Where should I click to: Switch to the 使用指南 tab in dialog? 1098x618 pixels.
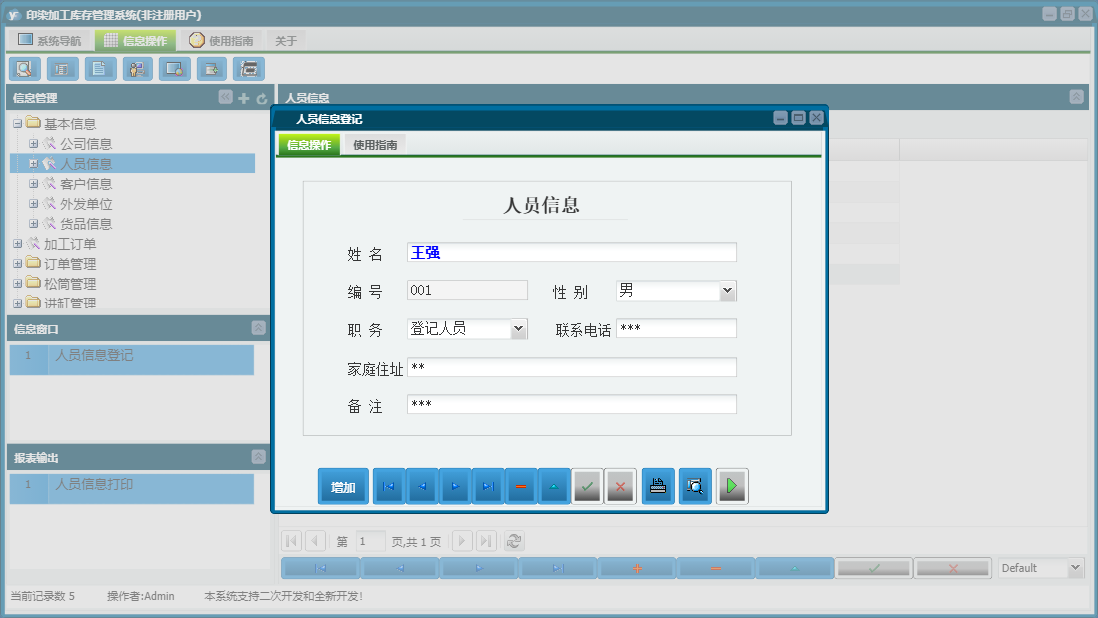coord(375,145)
